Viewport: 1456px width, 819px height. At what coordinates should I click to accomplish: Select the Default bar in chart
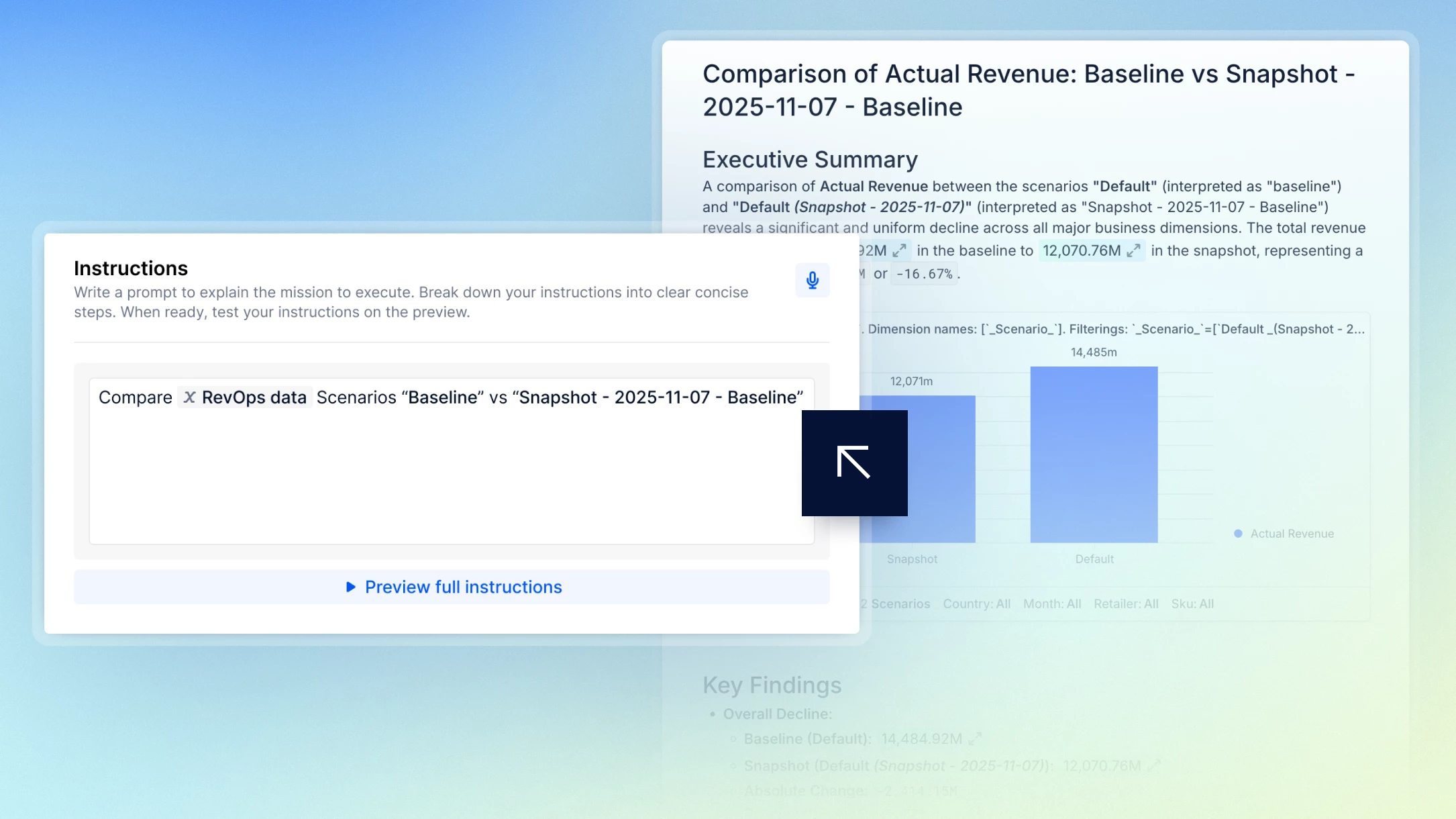click(1094, 455)
